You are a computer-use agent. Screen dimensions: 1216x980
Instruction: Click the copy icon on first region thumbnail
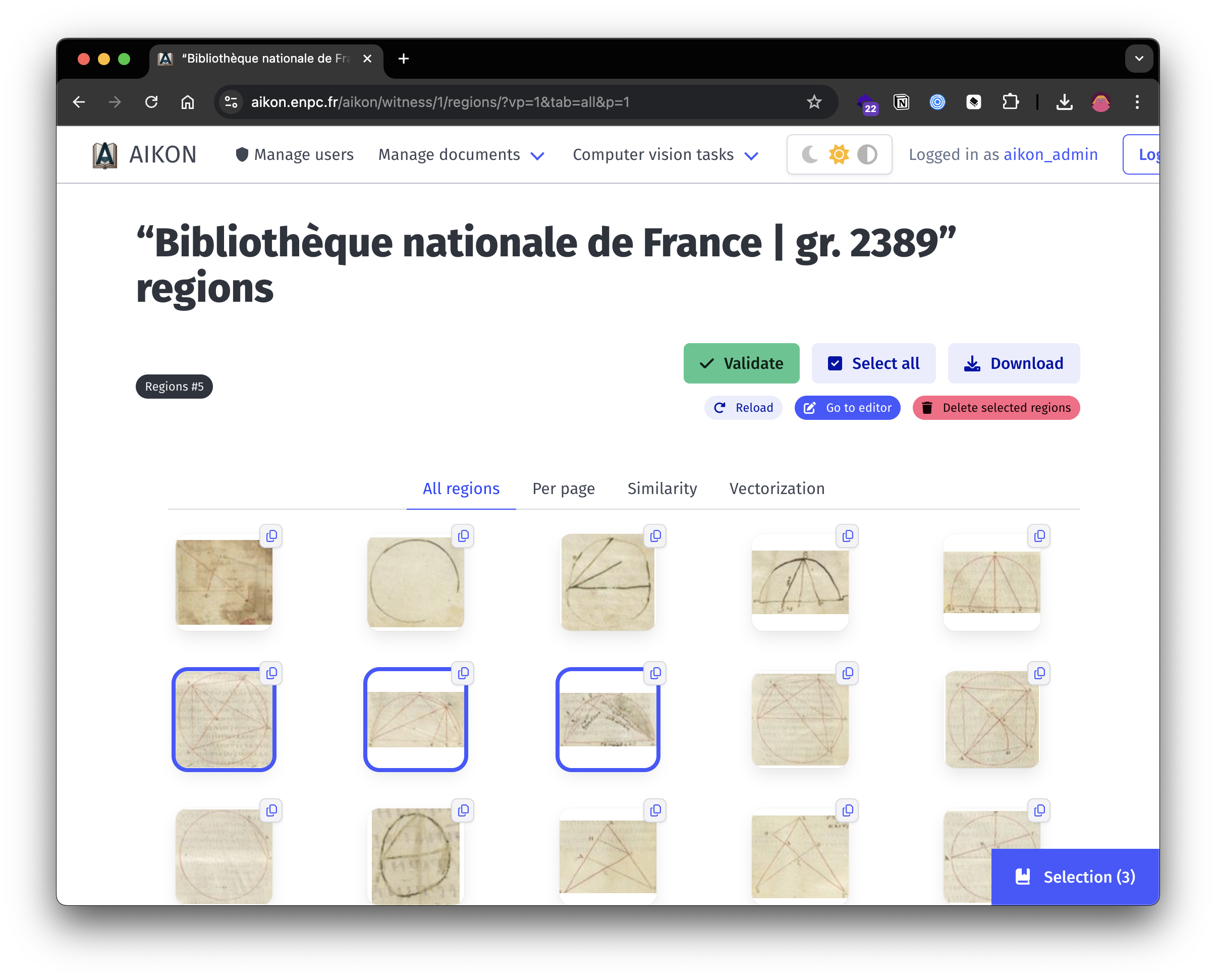(x=271, y=536)
